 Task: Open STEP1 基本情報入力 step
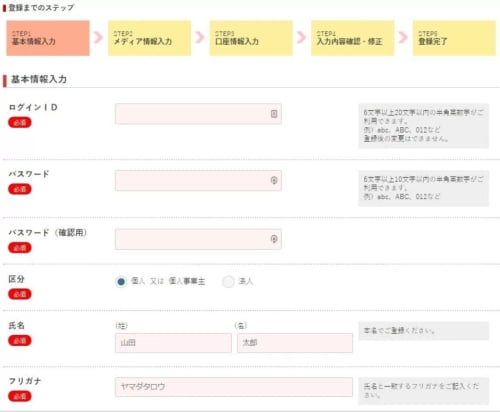[x=48, y=38]
